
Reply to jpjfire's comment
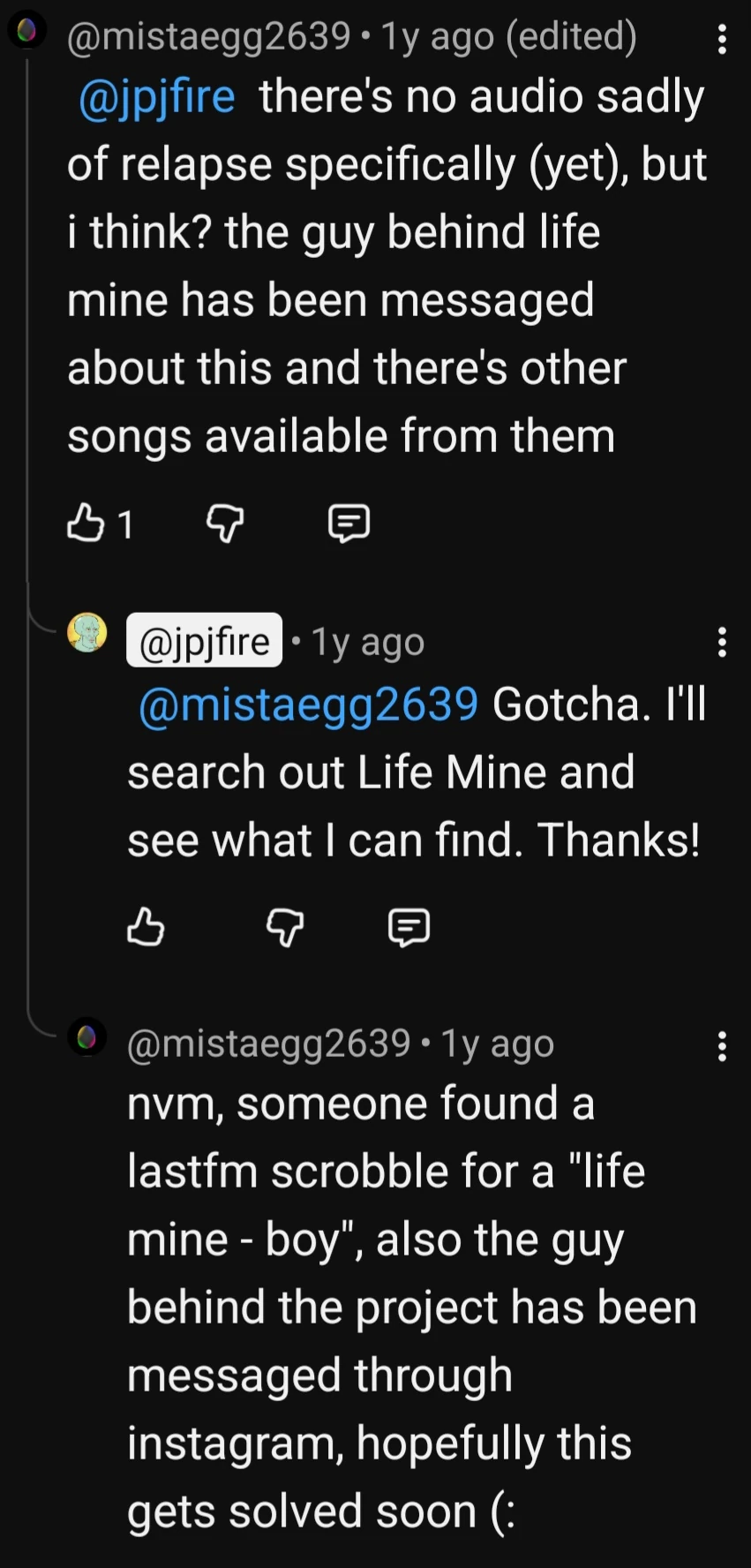pyautogui.click(x=409, y=927)
